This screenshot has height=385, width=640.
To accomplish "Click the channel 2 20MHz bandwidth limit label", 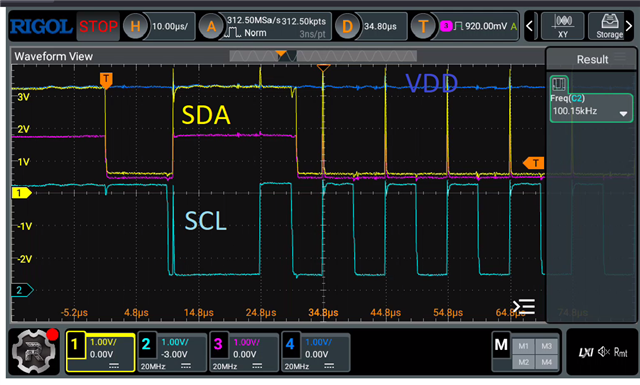I will click(x=153, y=367).
